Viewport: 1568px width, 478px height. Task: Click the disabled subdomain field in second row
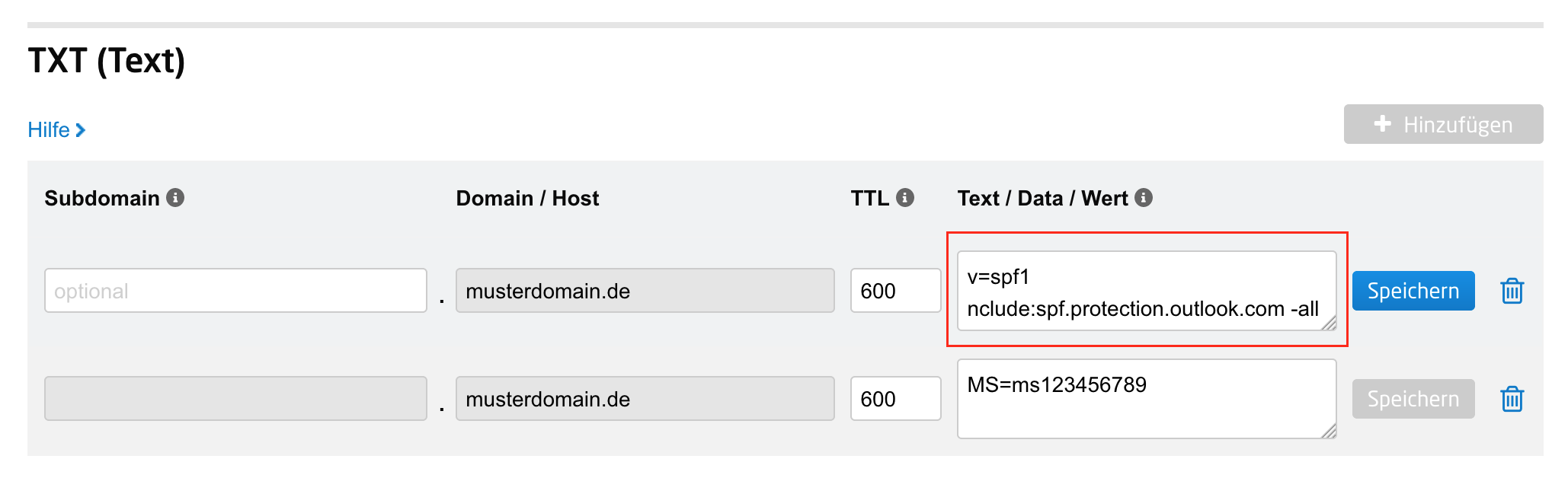click(235, 399)
